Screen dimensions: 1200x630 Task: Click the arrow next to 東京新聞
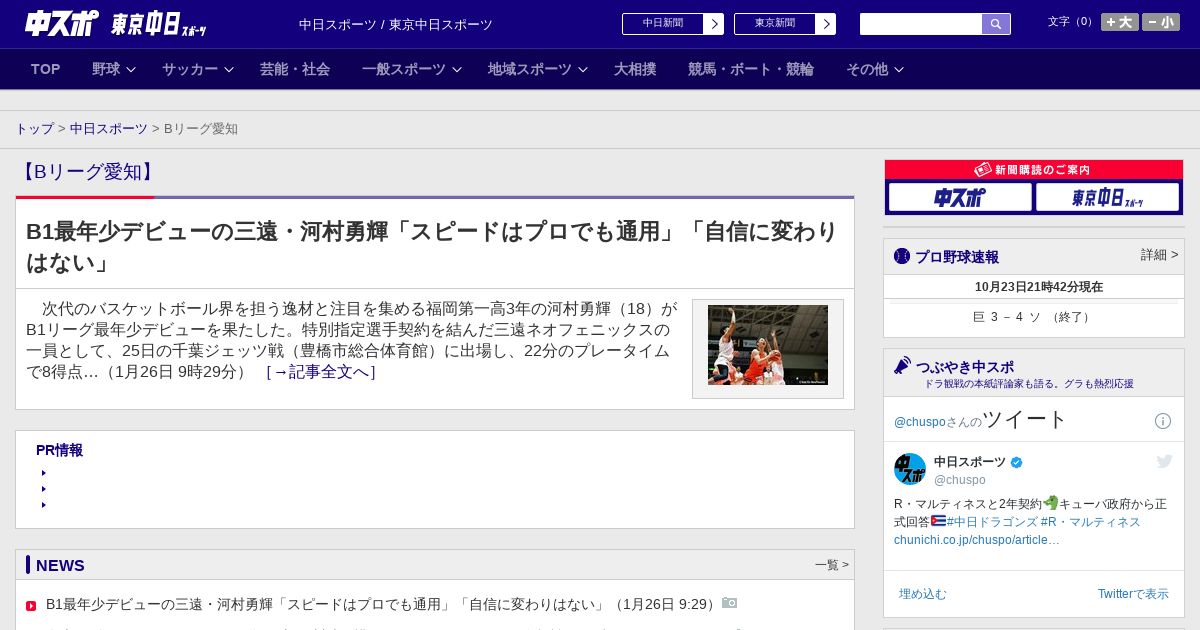tap(826, 24)
